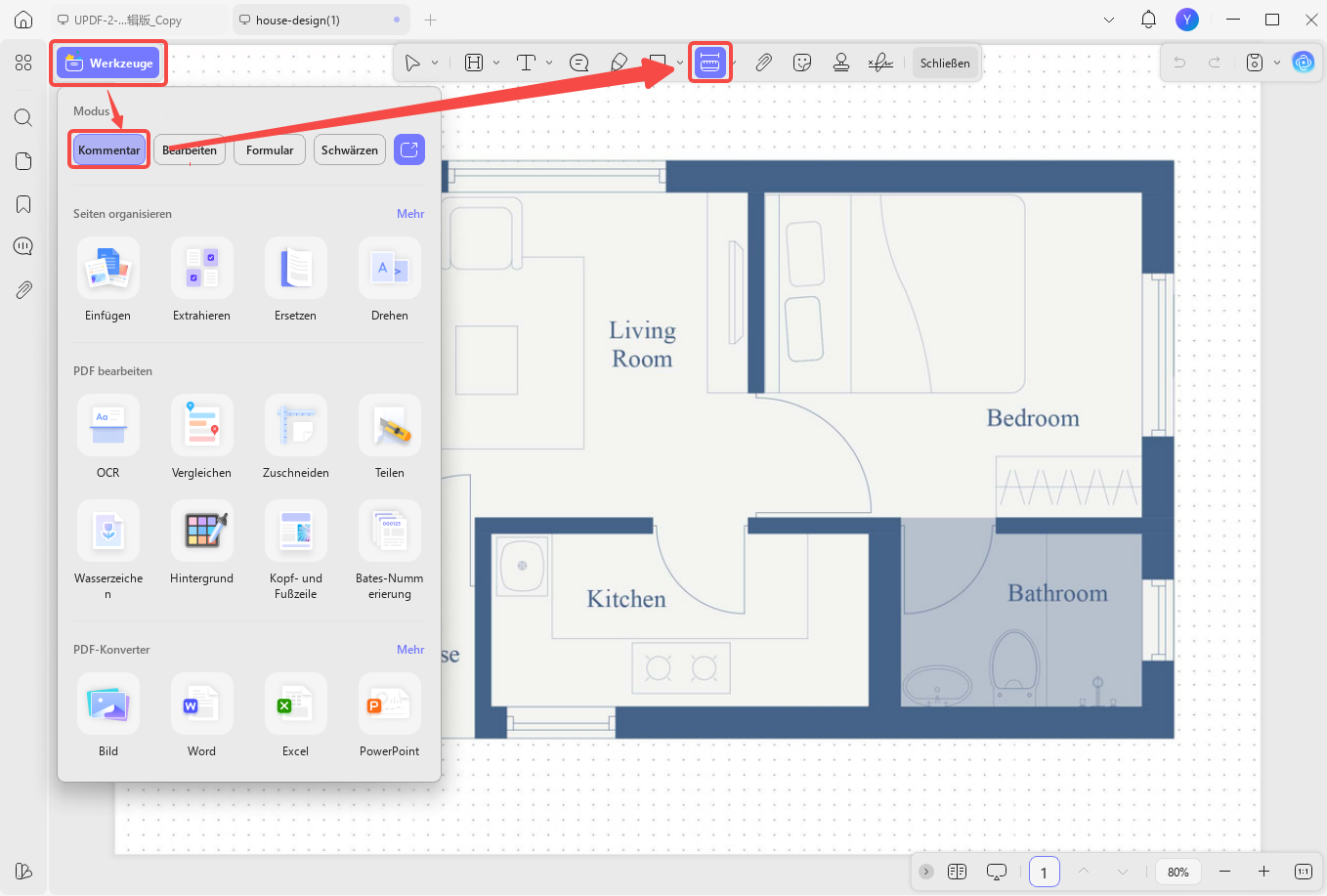Image resolution: width=1327 pixels, height=896 pixels.
Task: Open the Zuschneiden crop tool
Action: [296, 437]
